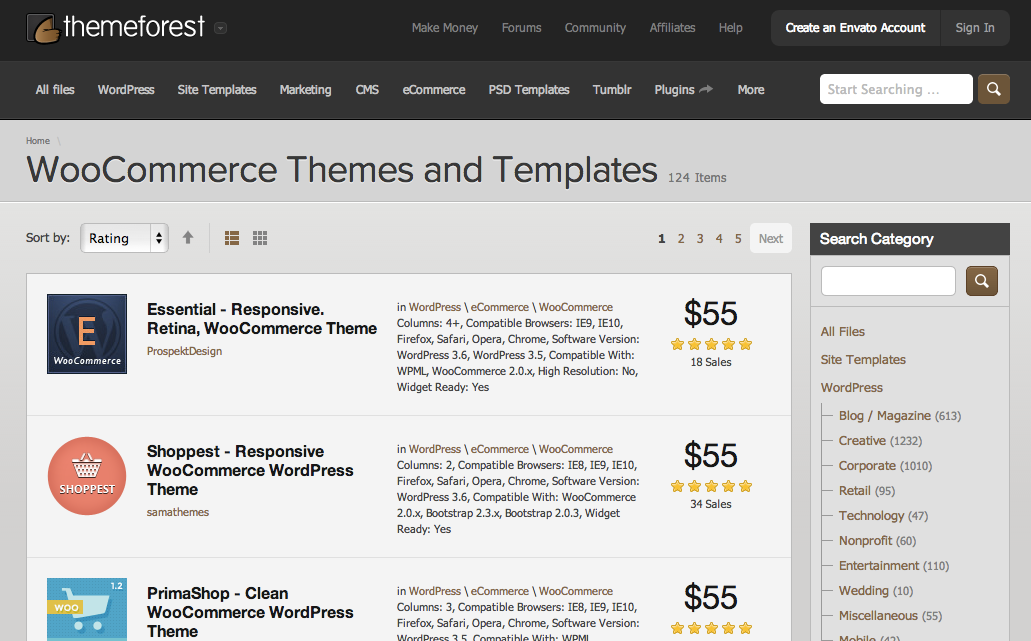Screen dimensions: 1031x641
Task: Go to the Next results page
Action: pos(770,238)
